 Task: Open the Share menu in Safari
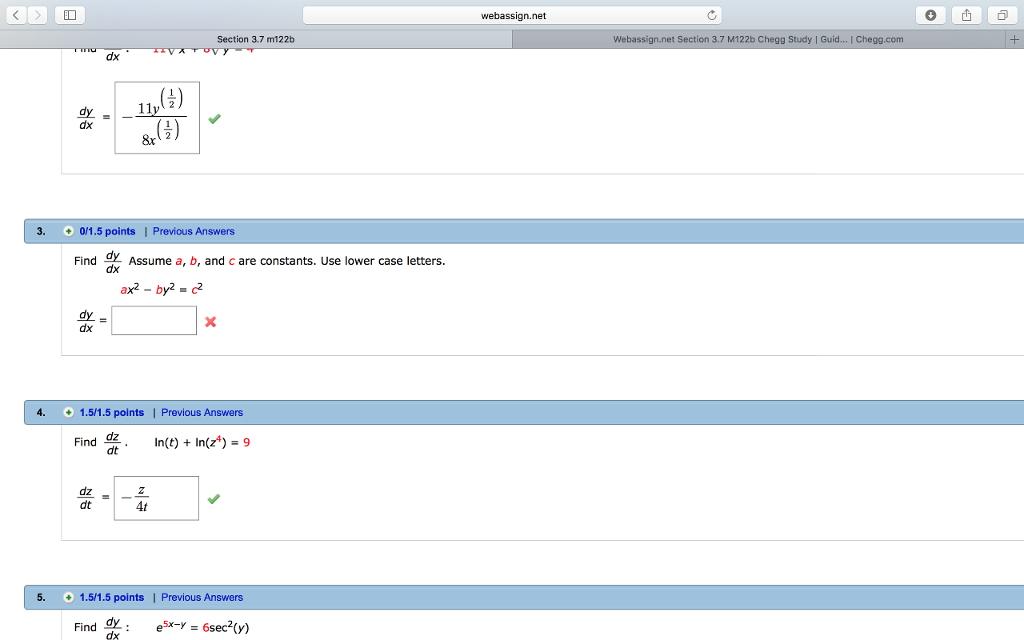tap(967, 15)
